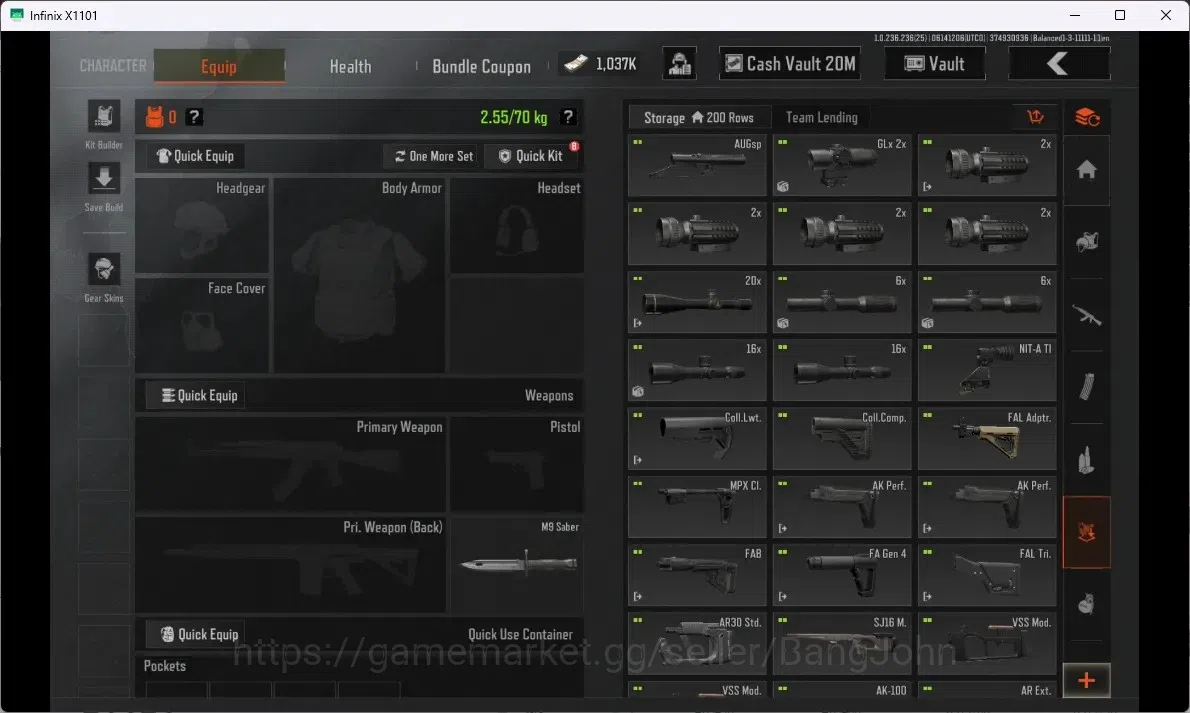This screenshot has height=713, width=1190.
Task: Select the GLx 2x scope item
Action: [x=842, y=165]
